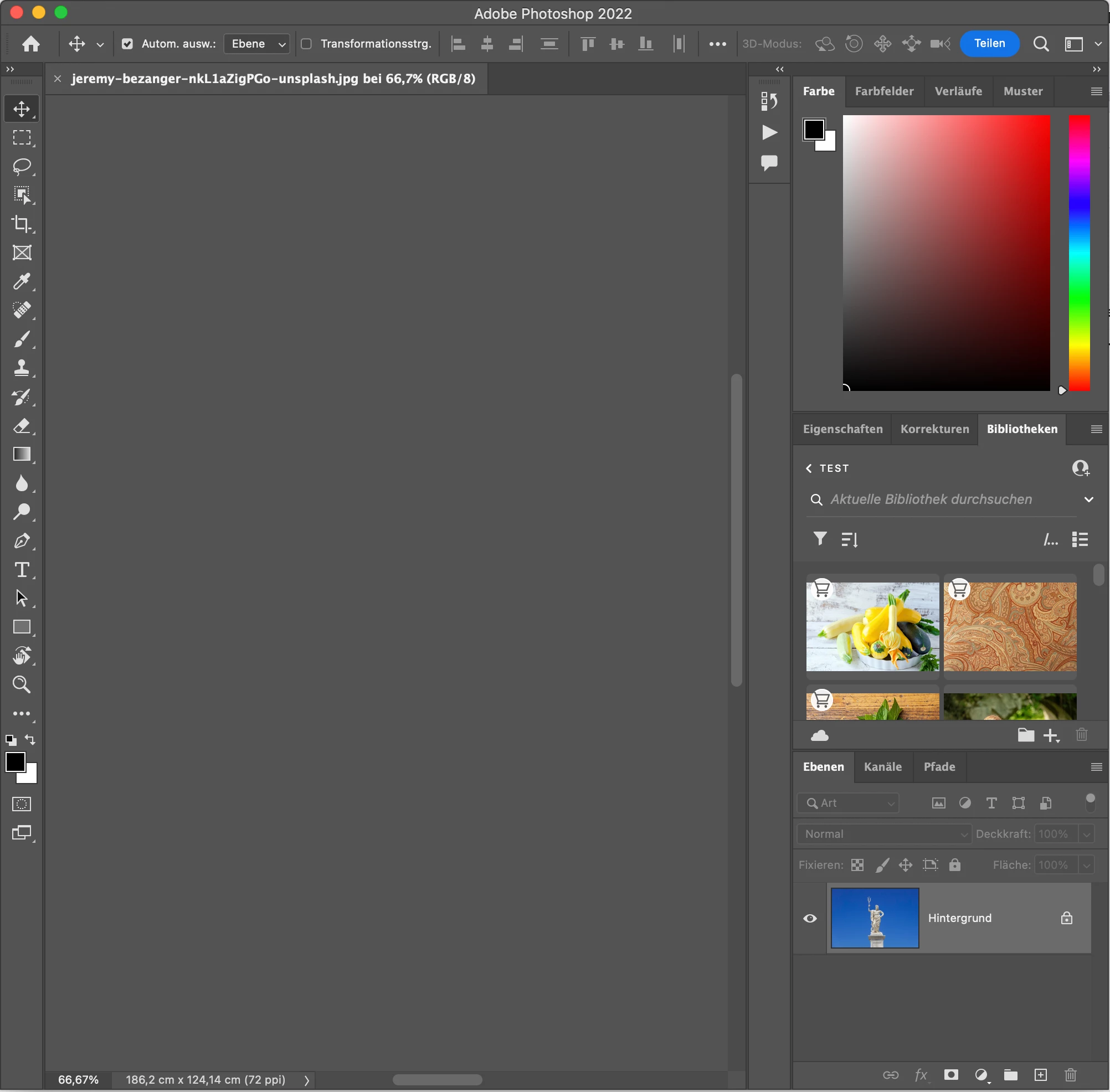Select the Crop tool
This screenshot has height=1092, width=1110.
[x=22, y=224]
